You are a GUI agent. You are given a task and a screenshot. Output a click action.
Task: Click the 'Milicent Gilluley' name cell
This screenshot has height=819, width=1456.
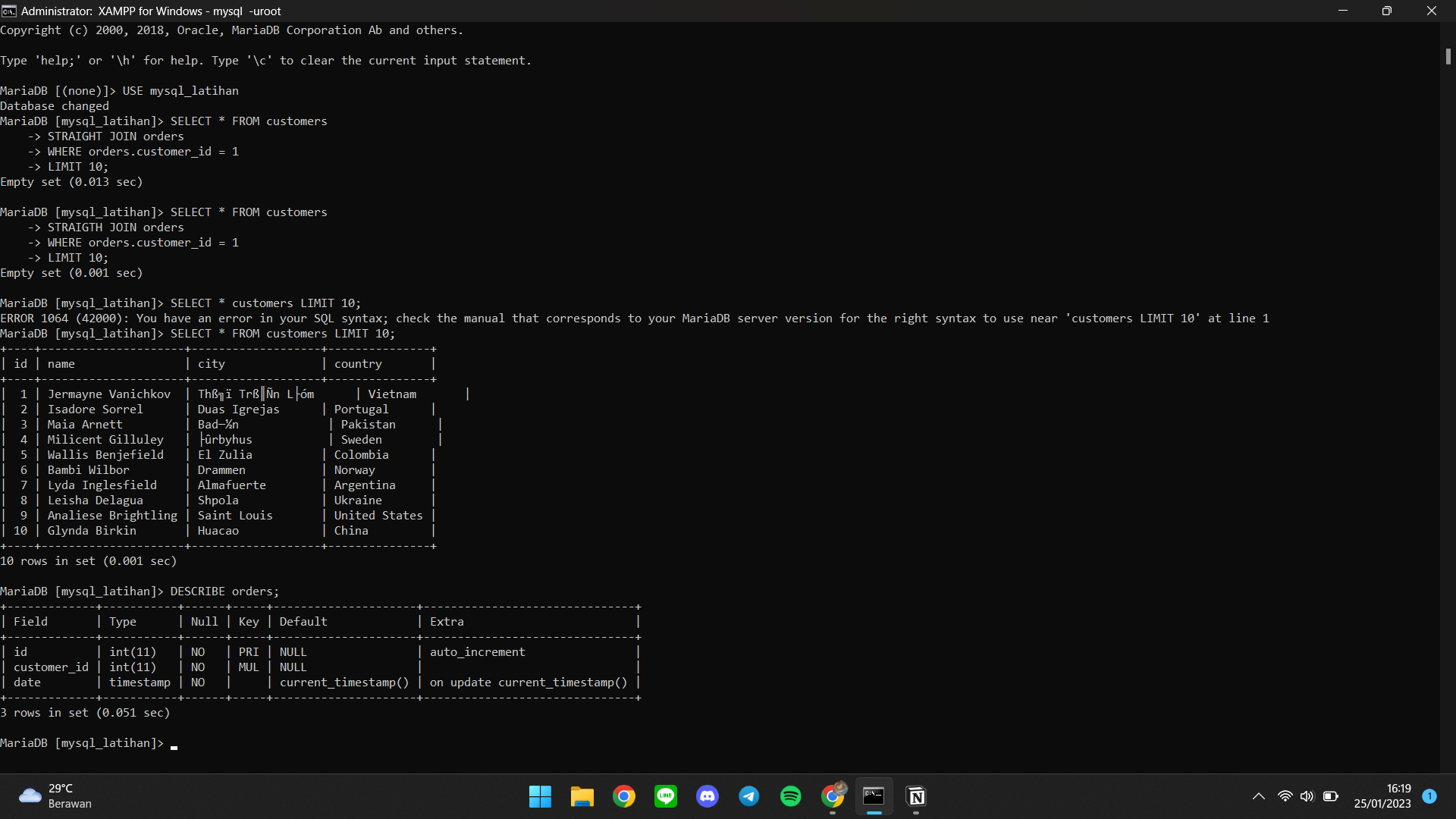[x=105, y=440]
